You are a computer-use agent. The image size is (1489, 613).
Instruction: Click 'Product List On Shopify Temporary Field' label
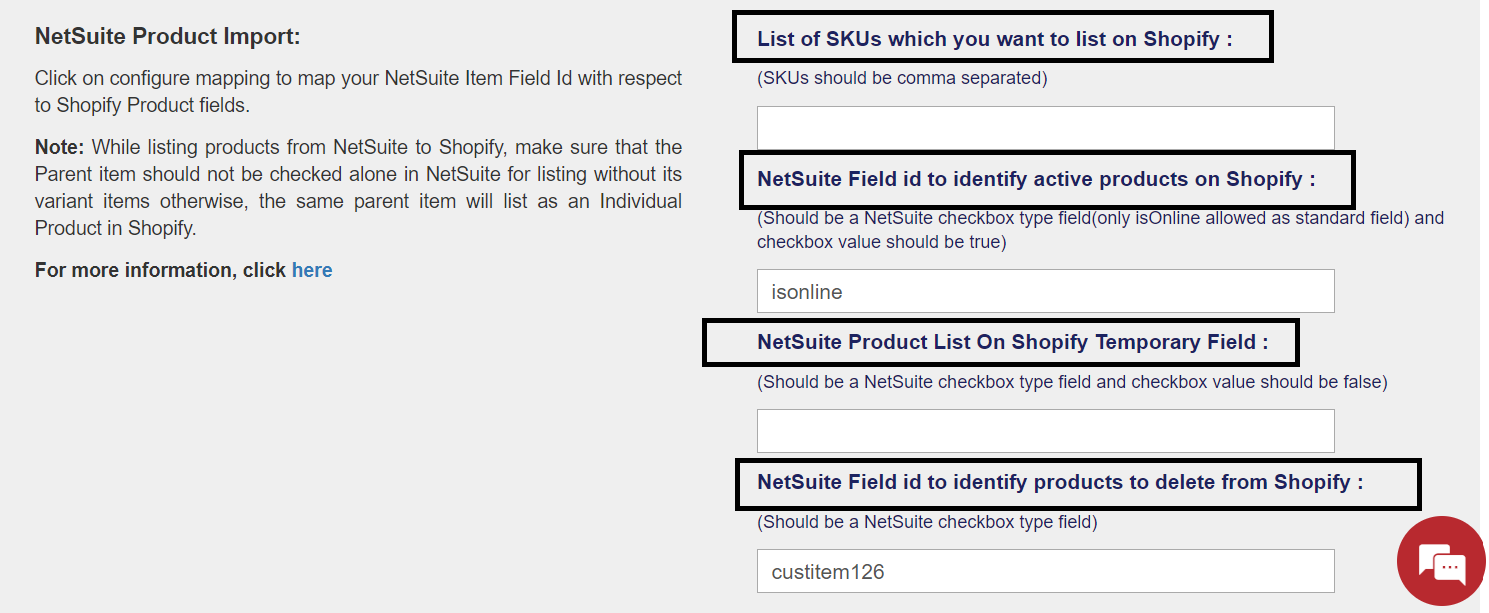(1012, 342)
